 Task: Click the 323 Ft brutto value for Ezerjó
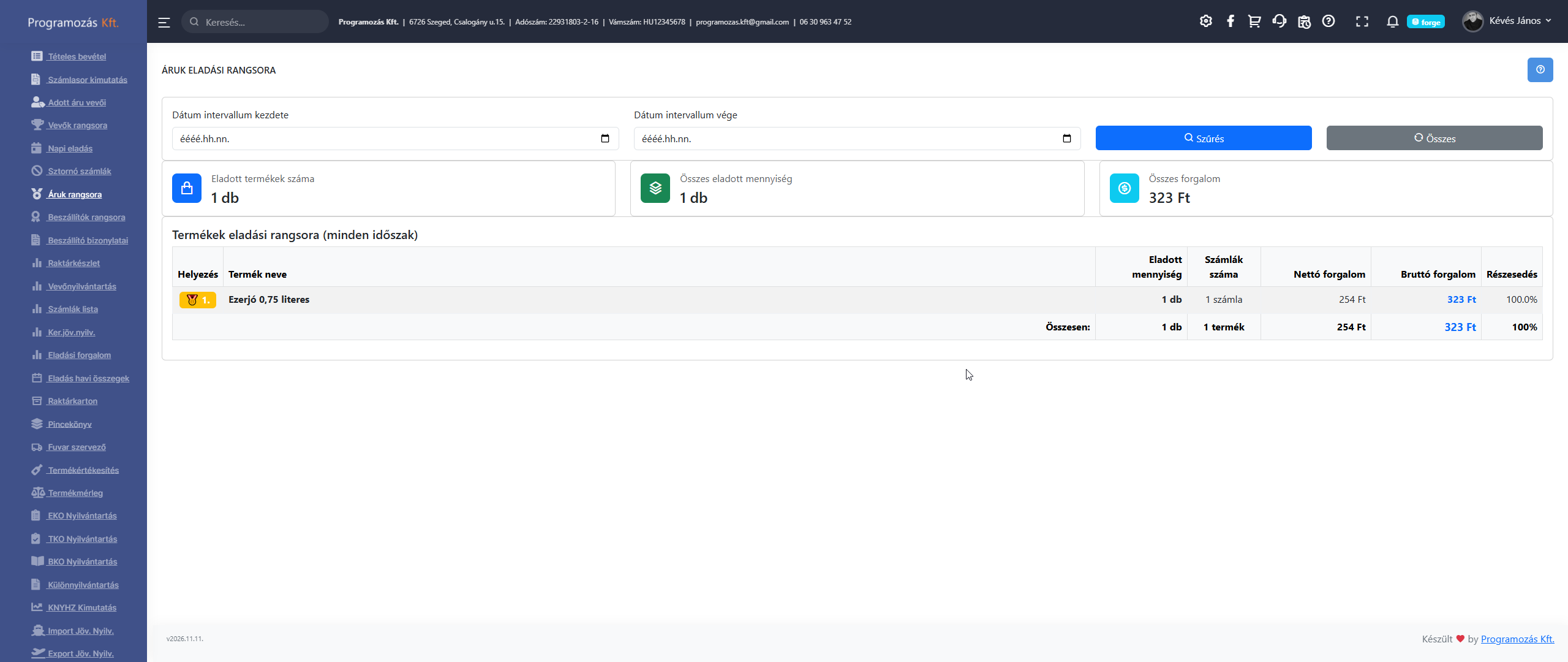(x=1461, y=300)
